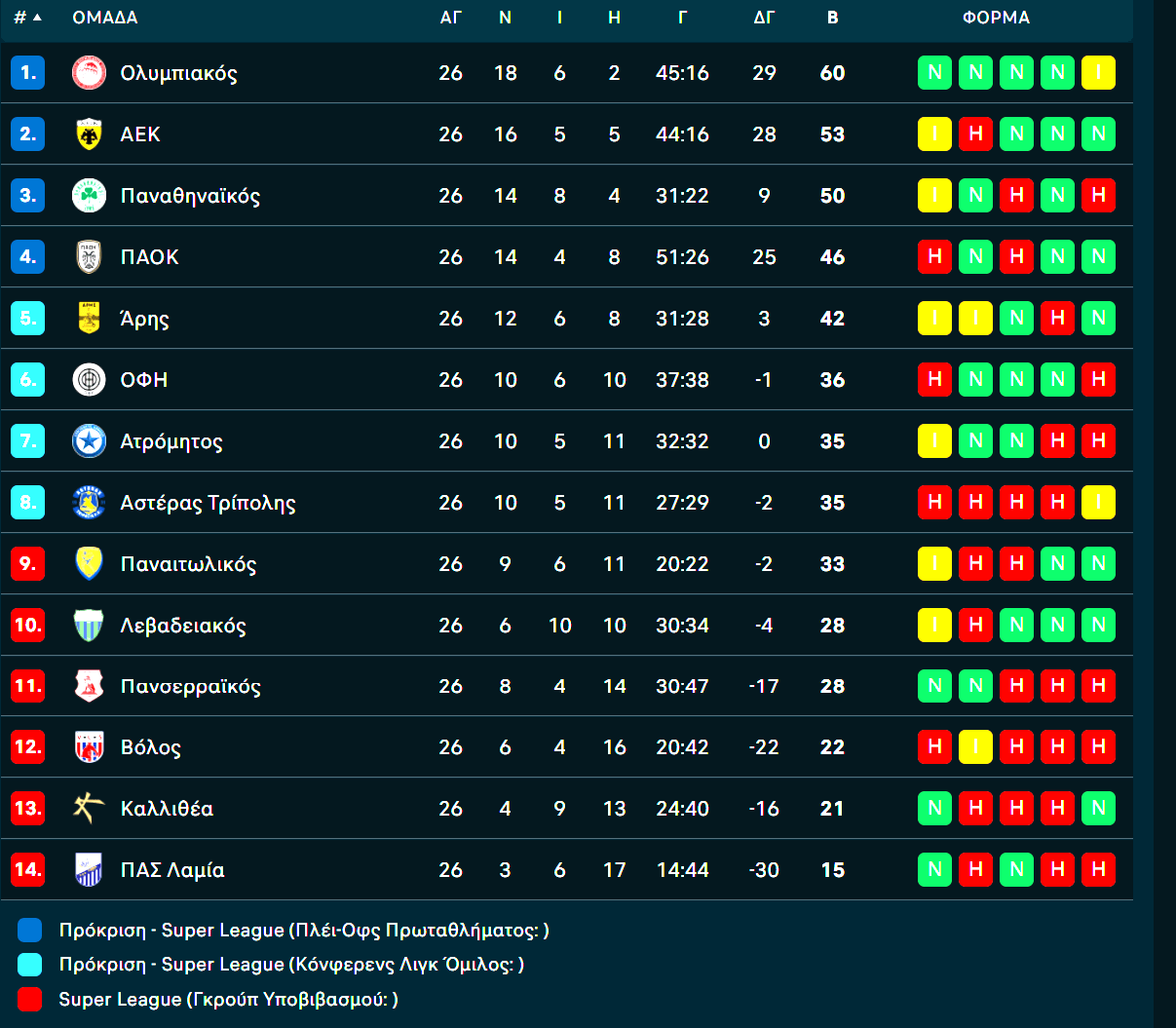Click Olympiacos's yellow draw form badge

1098,73
